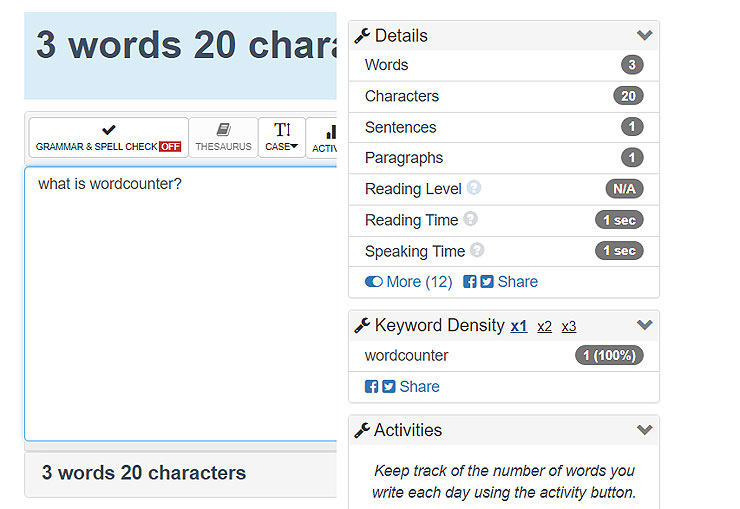Viewport: 740px width, 509px height.
Task: Click the Speaking Time 1 sec badge
Action: tap(619, 250)
